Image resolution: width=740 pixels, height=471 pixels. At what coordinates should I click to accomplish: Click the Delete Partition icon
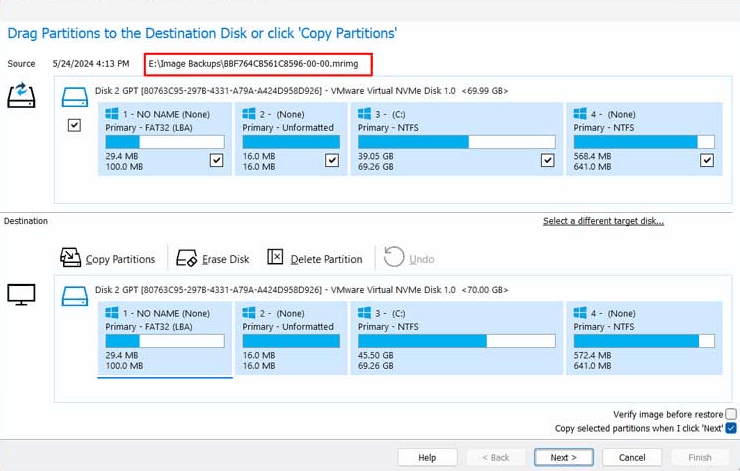275,257
